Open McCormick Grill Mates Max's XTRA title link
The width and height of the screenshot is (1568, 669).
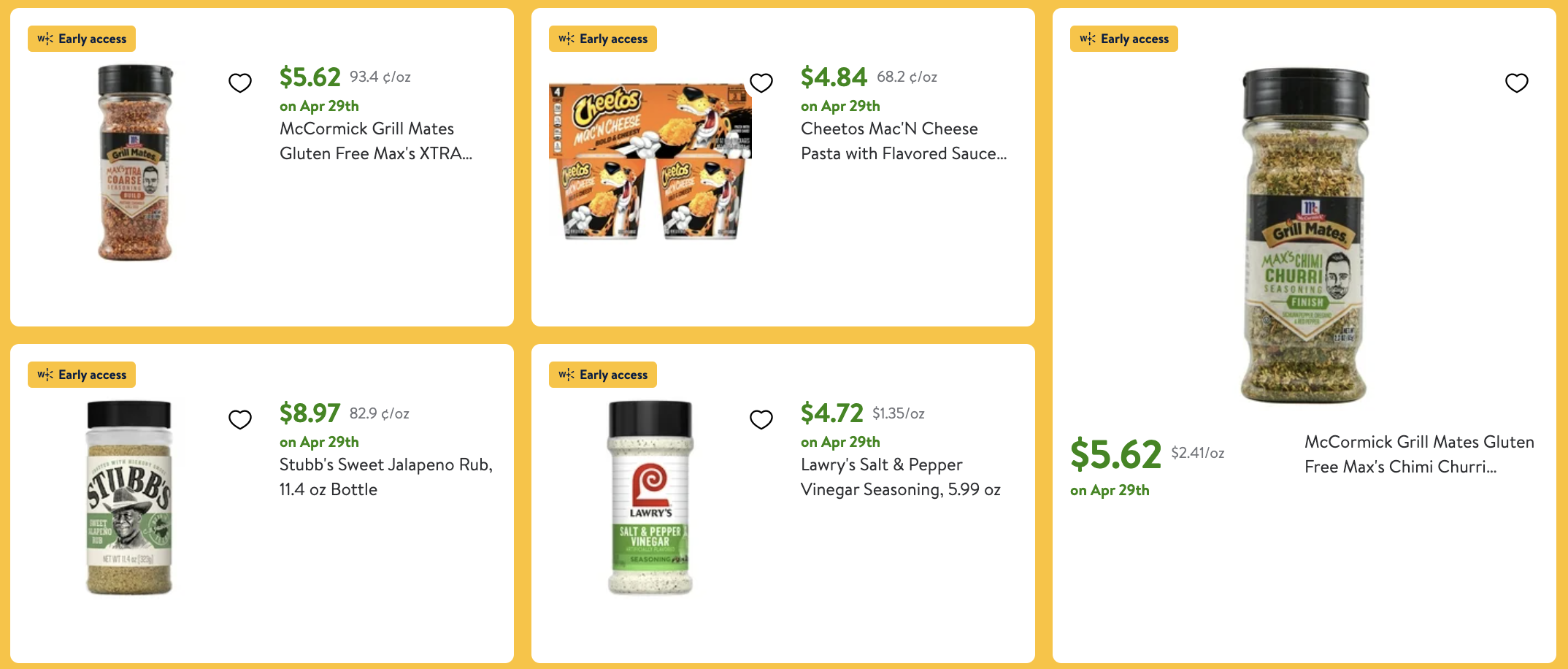point(375,141)
